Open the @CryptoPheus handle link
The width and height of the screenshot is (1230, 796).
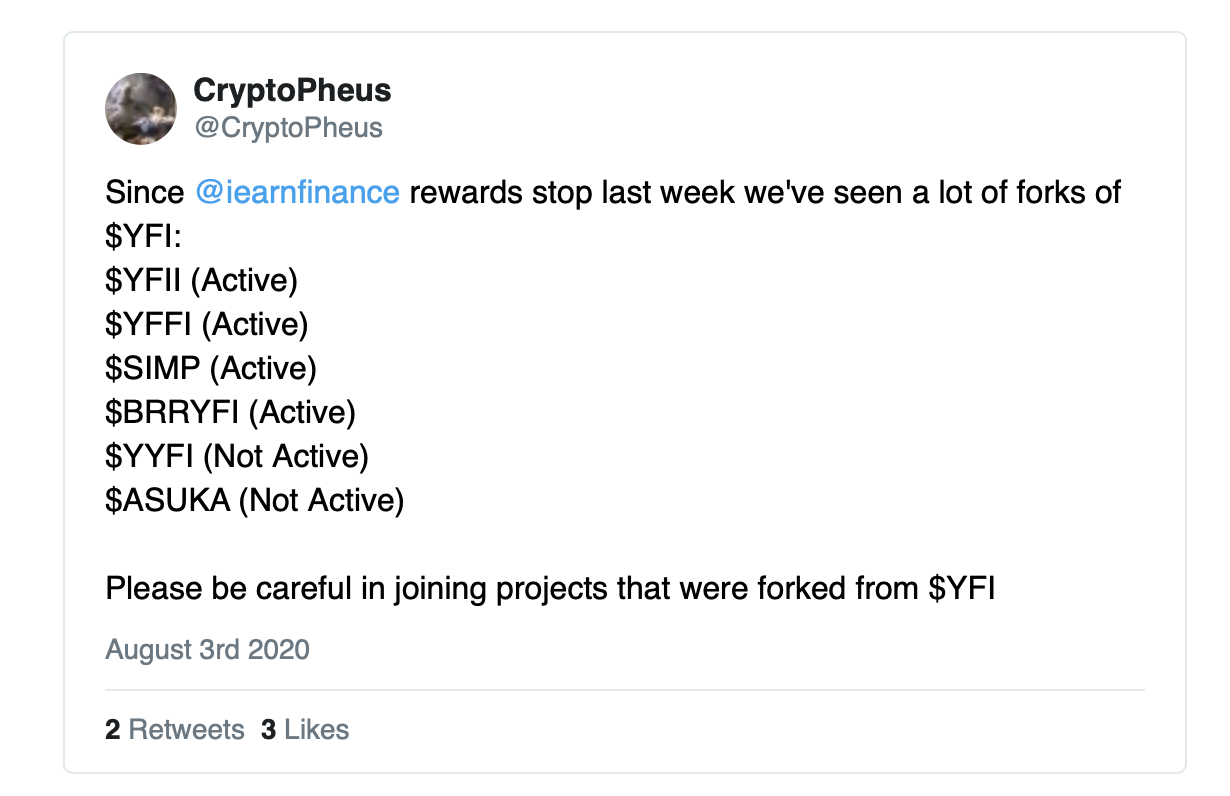click(x=288, y=128)
